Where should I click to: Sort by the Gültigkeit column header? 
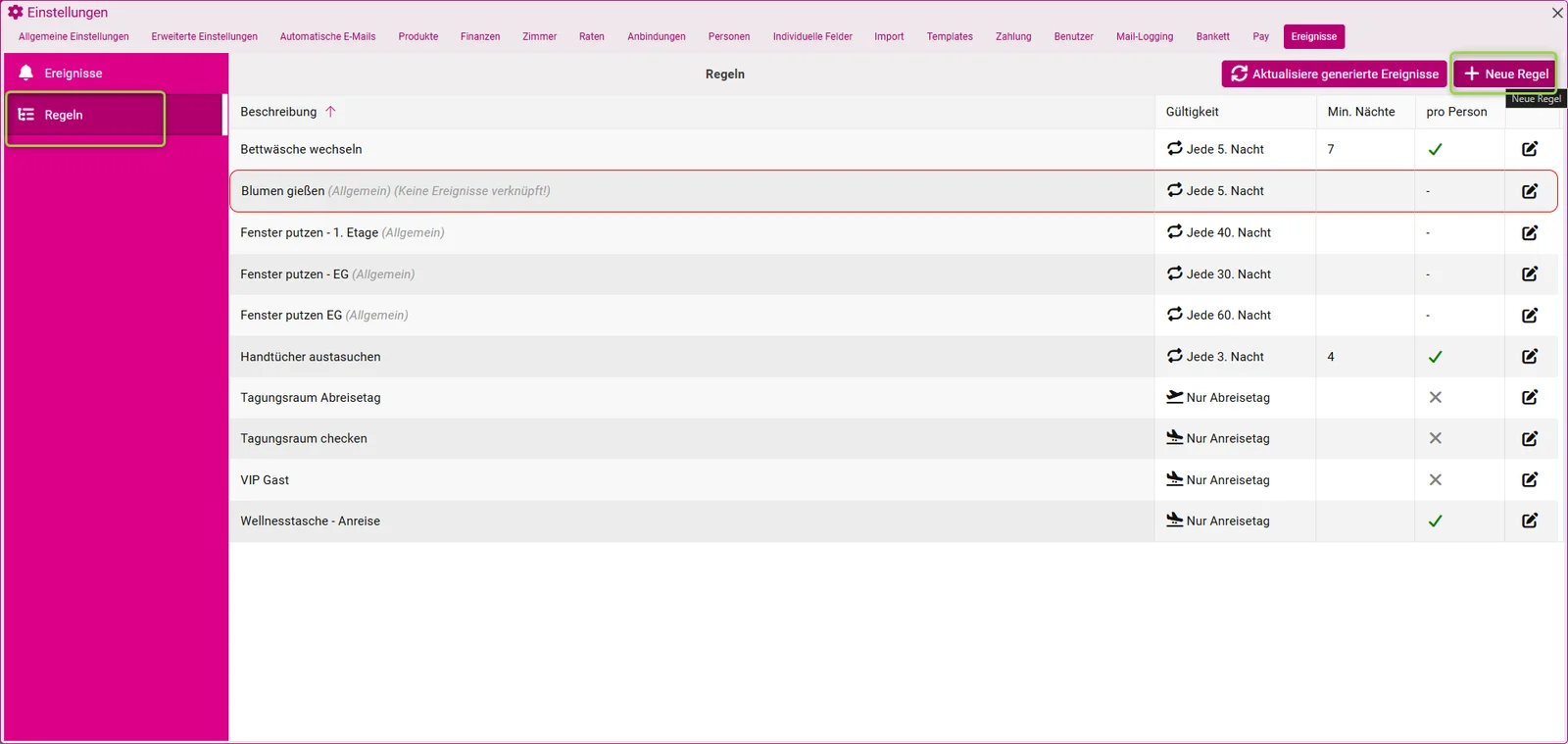click(1193, 112)
